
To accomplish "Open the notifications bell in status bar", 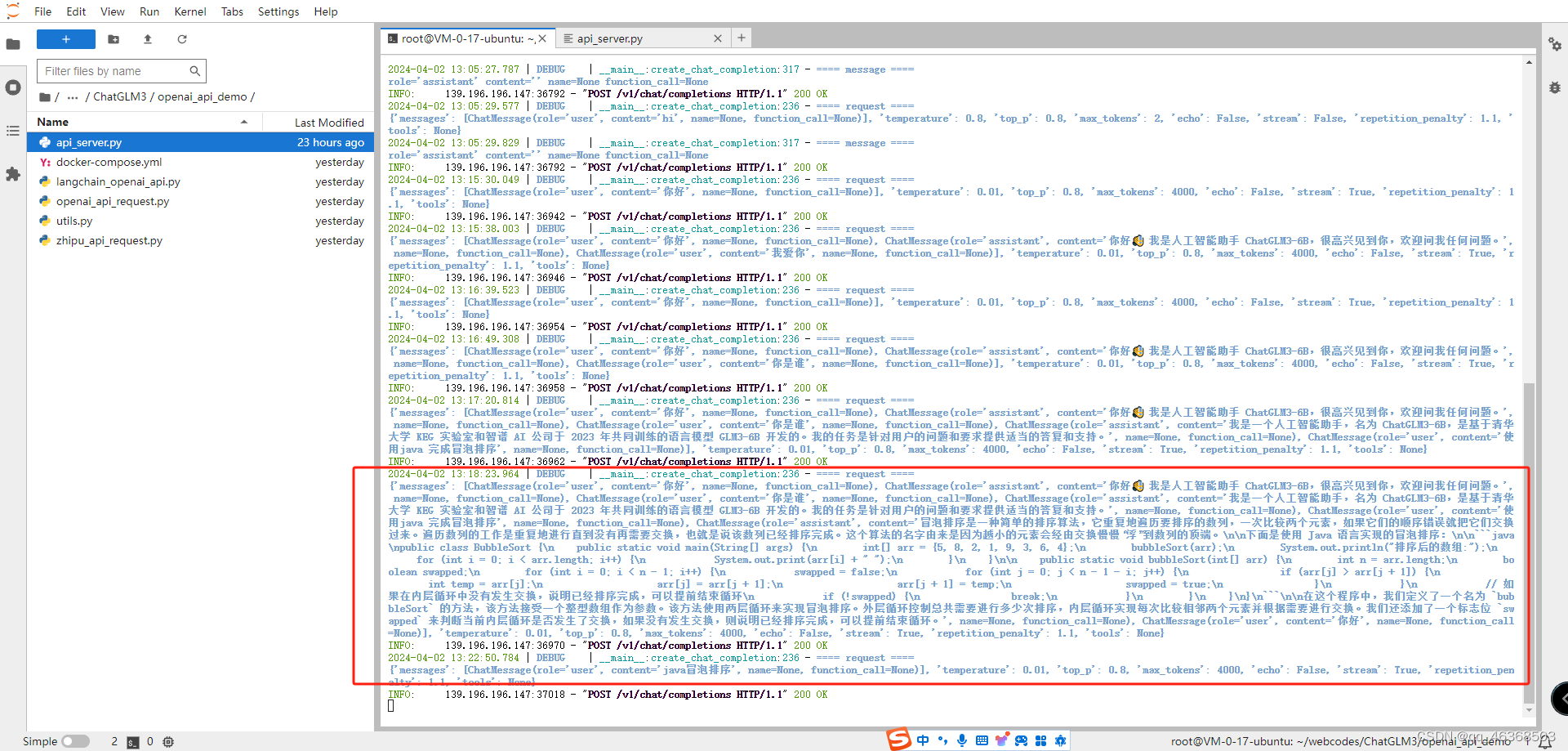I will pos(1545,742).
